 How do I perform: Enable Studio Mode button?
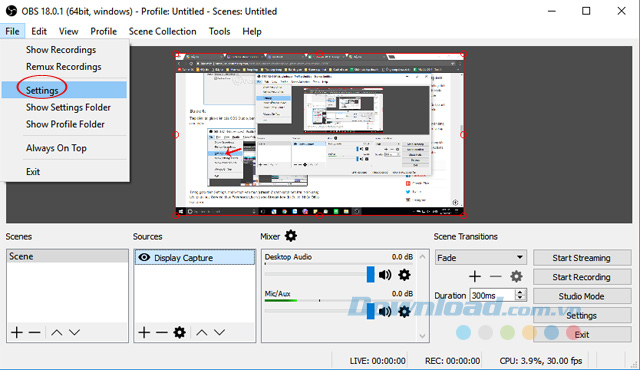[x=582, y=296]
